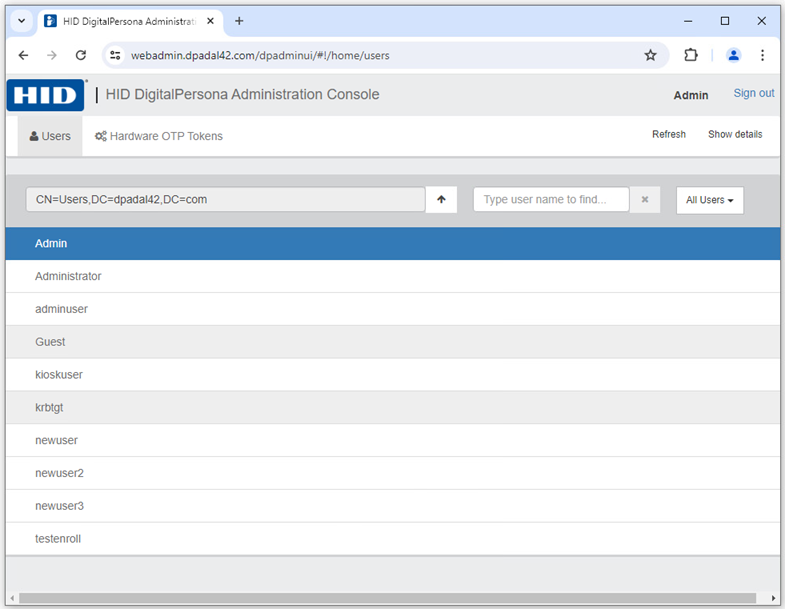785x609 pixels.
Task: Reload the page in browser
Action: [x=81, y=55]
